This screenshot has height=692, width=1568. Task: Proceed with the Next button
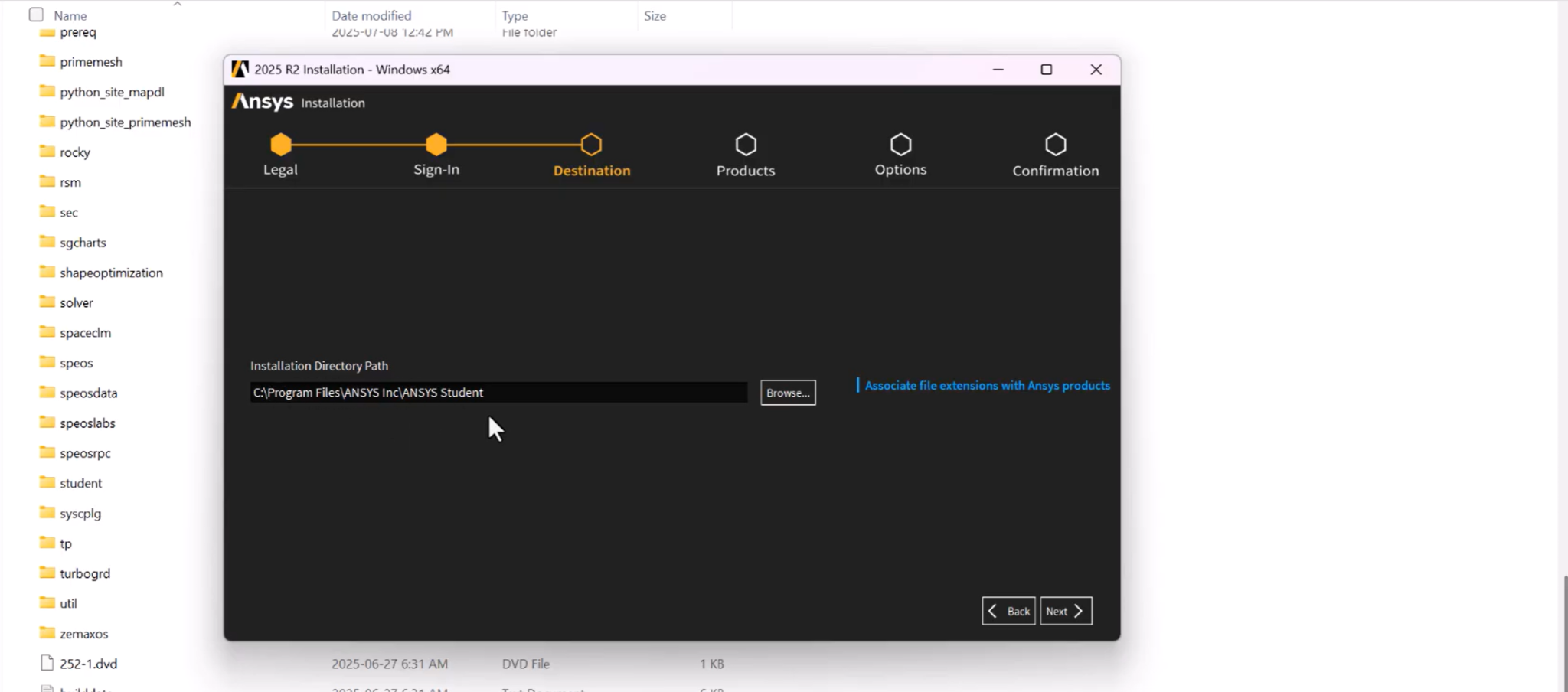click(x=1065, y=611)
